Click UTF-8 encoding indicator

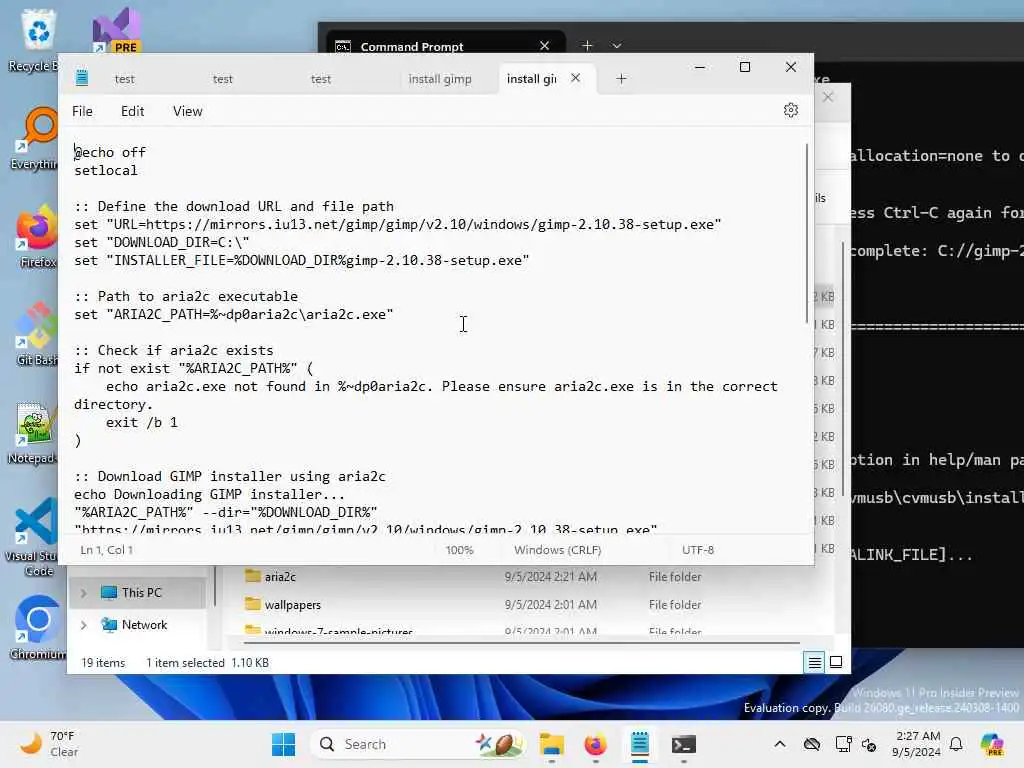tap(697, 550)
